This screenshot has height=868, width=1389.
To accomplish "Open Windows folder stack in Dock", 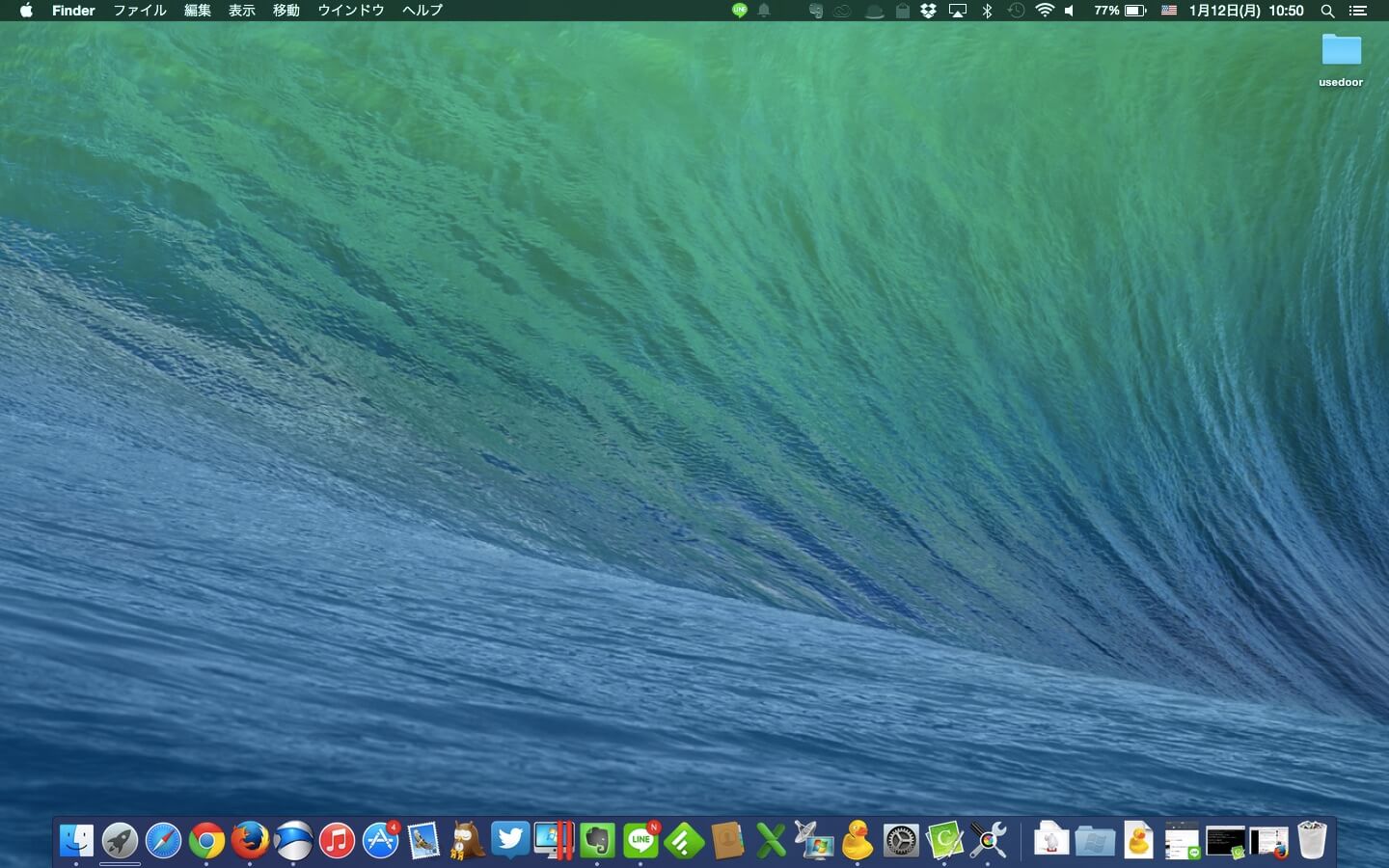I will point(1095,841).
